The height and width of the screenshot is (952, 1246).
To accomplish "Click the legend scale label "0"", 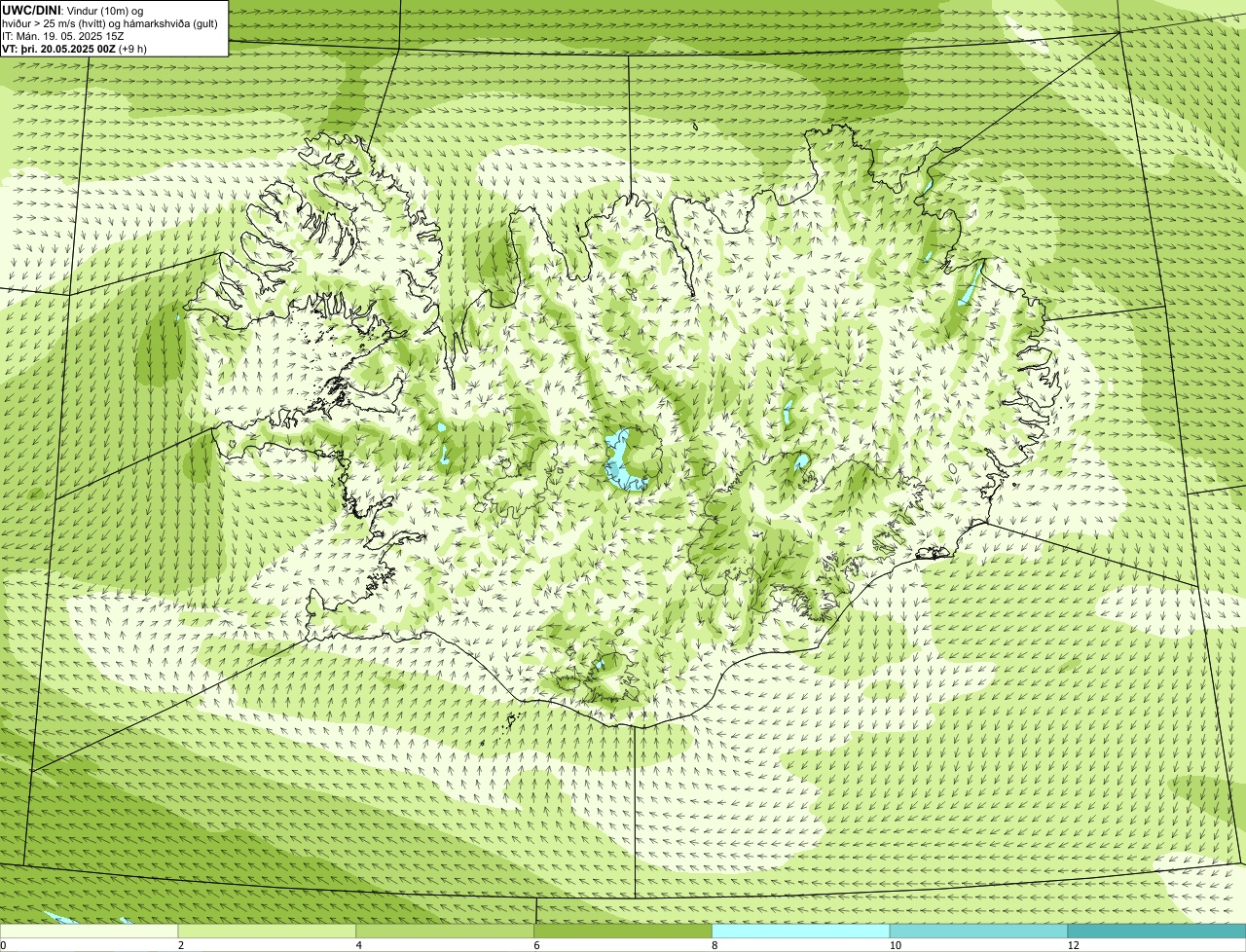I will click(x=3, y=945).
